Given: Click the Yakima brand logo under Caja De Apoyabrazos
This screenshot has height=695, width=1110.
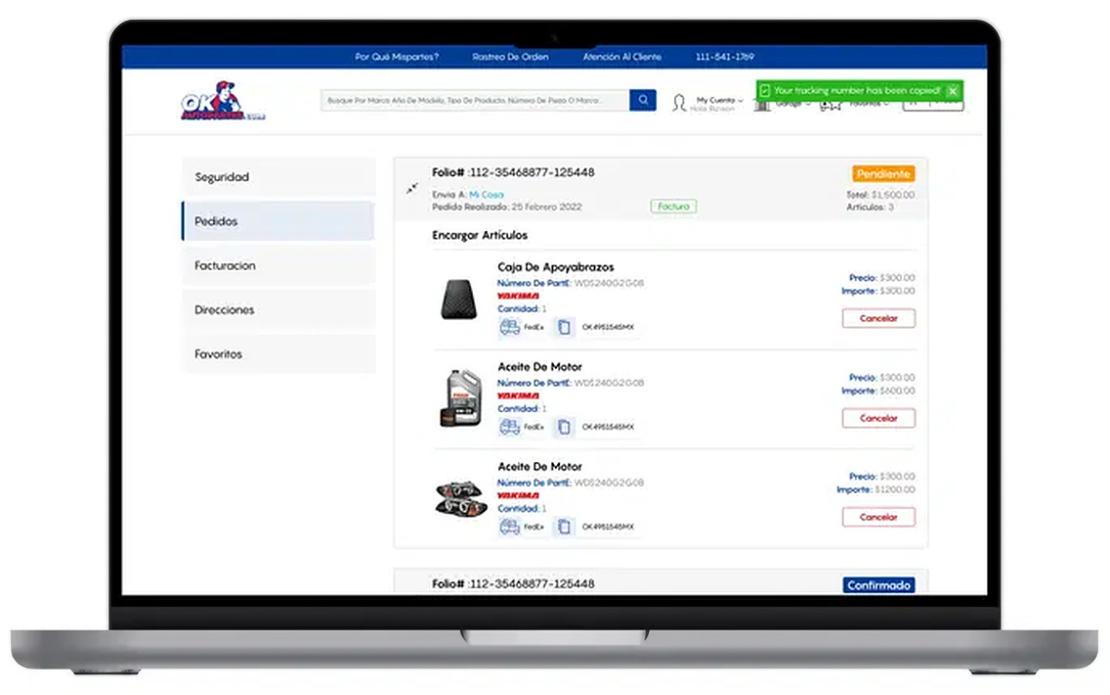Looking at the screenshot, I should (518, 296).
